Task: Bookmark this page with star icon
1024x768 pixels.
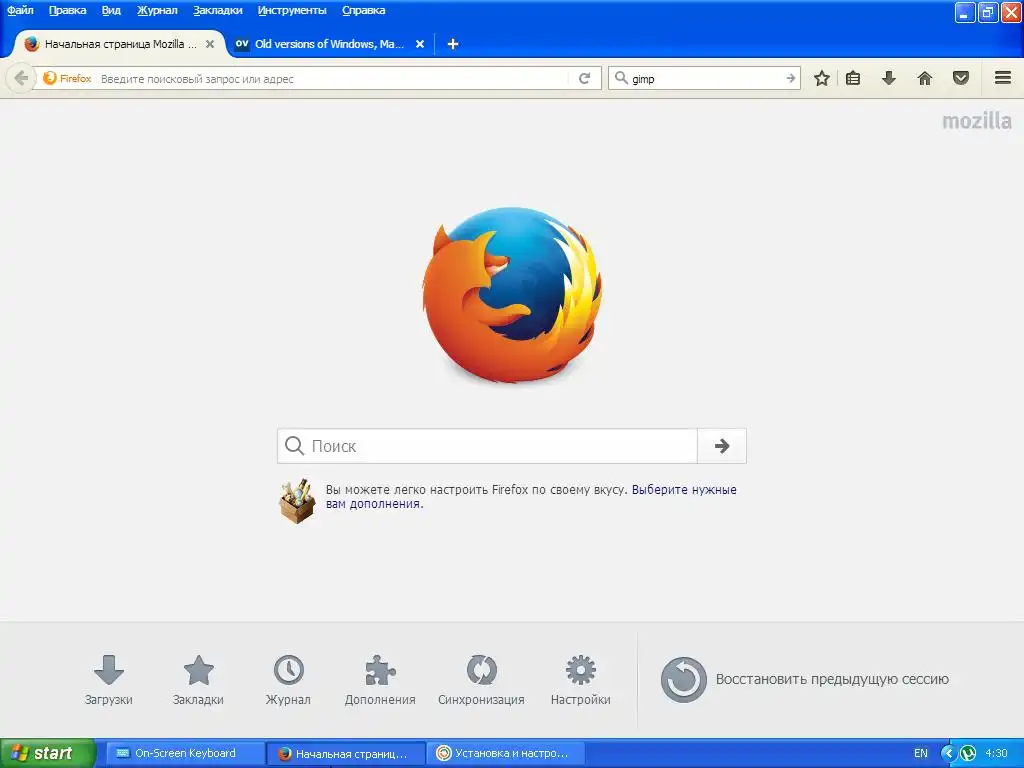Action: 822,78
